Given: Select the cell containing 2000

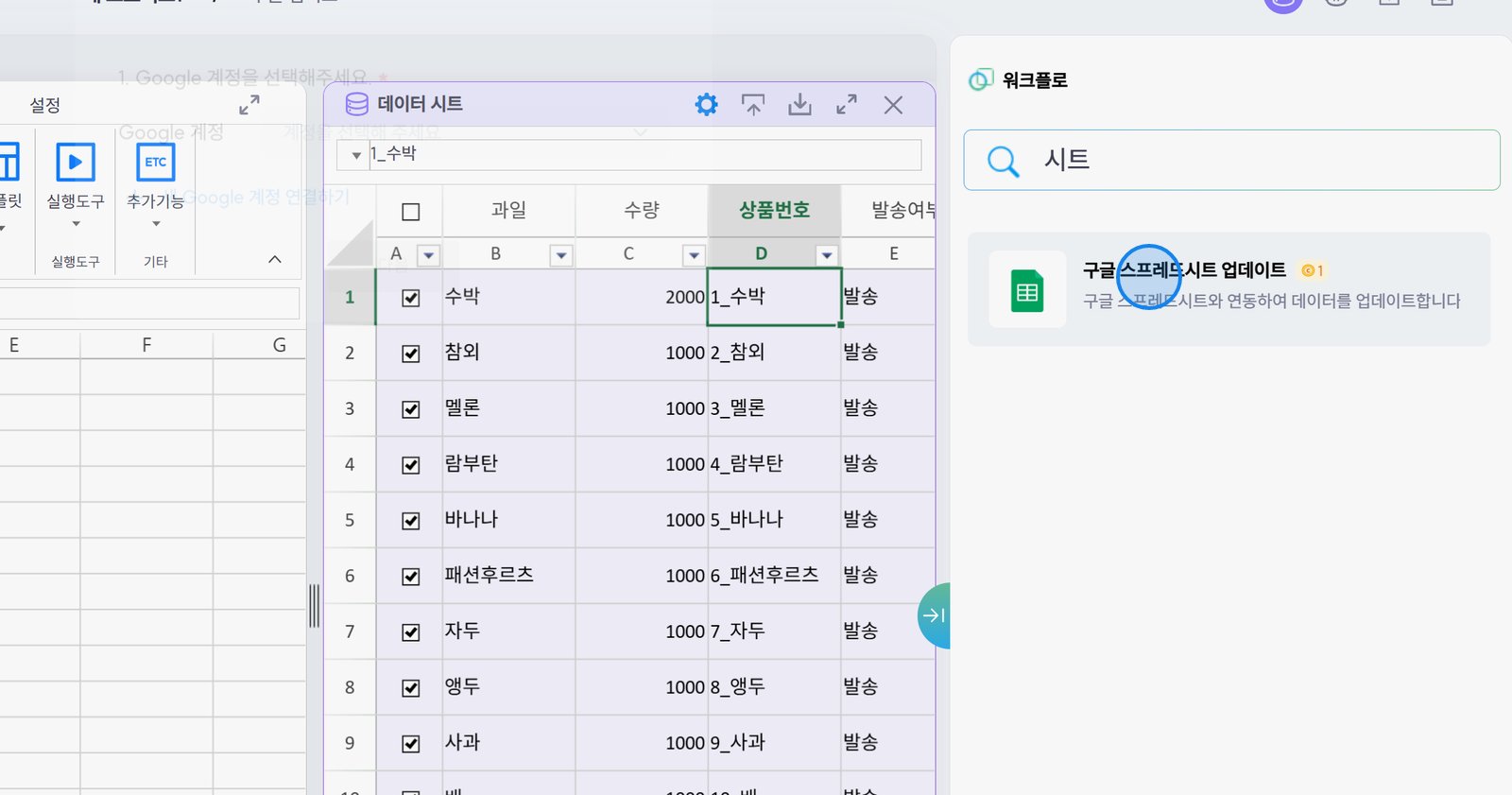Looking at the screenshot, I should coord(641,297).
